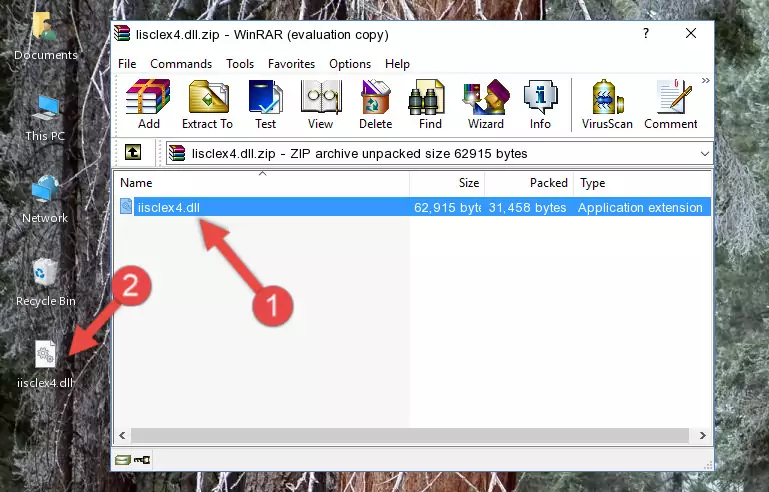The image size is (769, 492).
Task: Click the archive path address field
Action: (x=439, y=154)
